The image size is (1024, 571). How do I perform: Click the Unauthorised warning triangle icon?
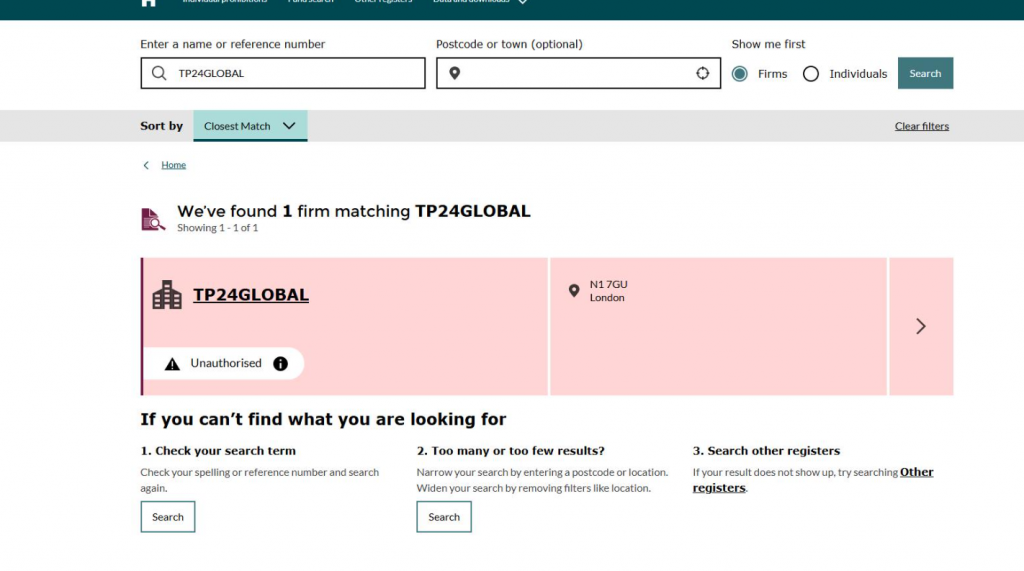[172, 364]
